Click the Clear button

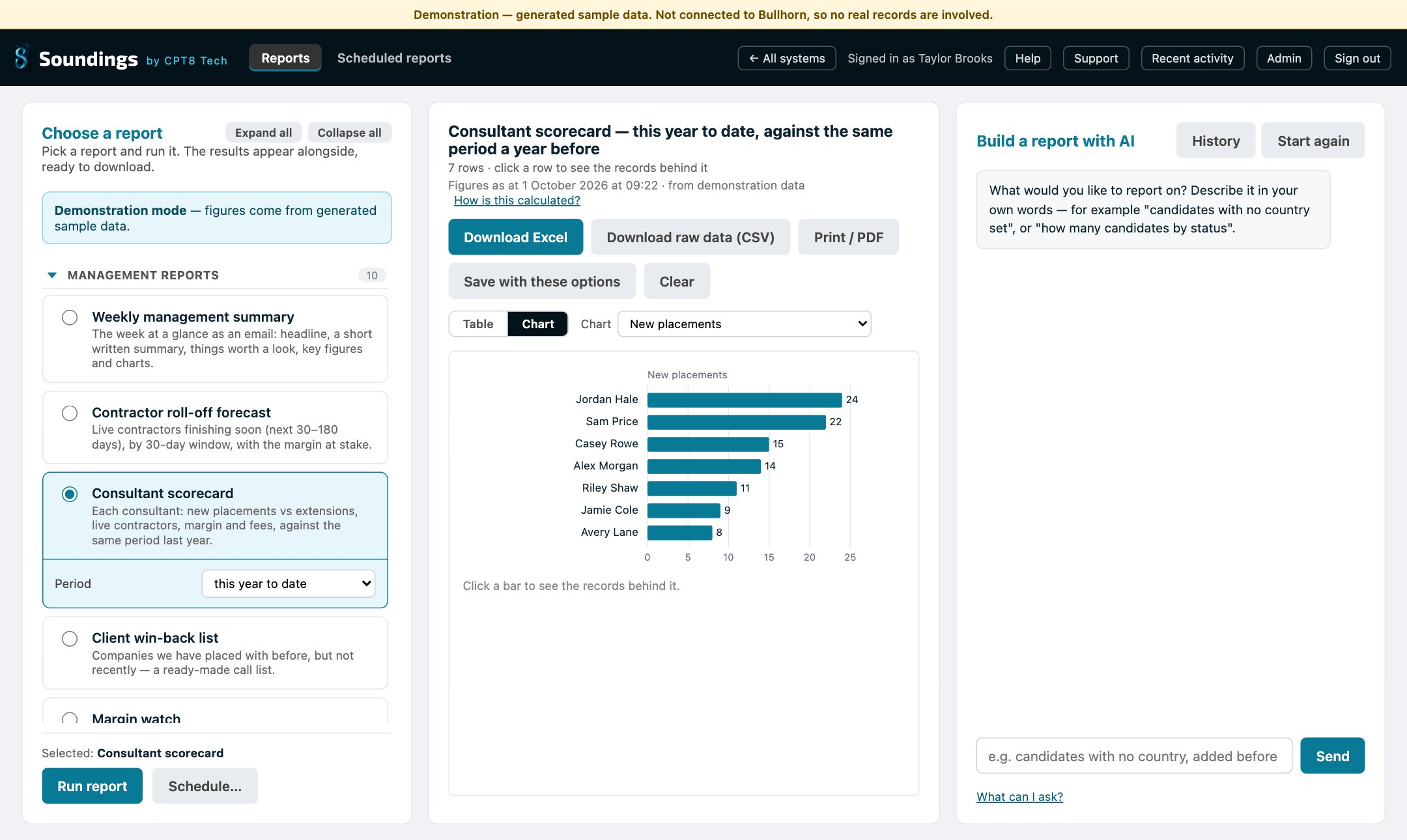[x=677, y=281]
